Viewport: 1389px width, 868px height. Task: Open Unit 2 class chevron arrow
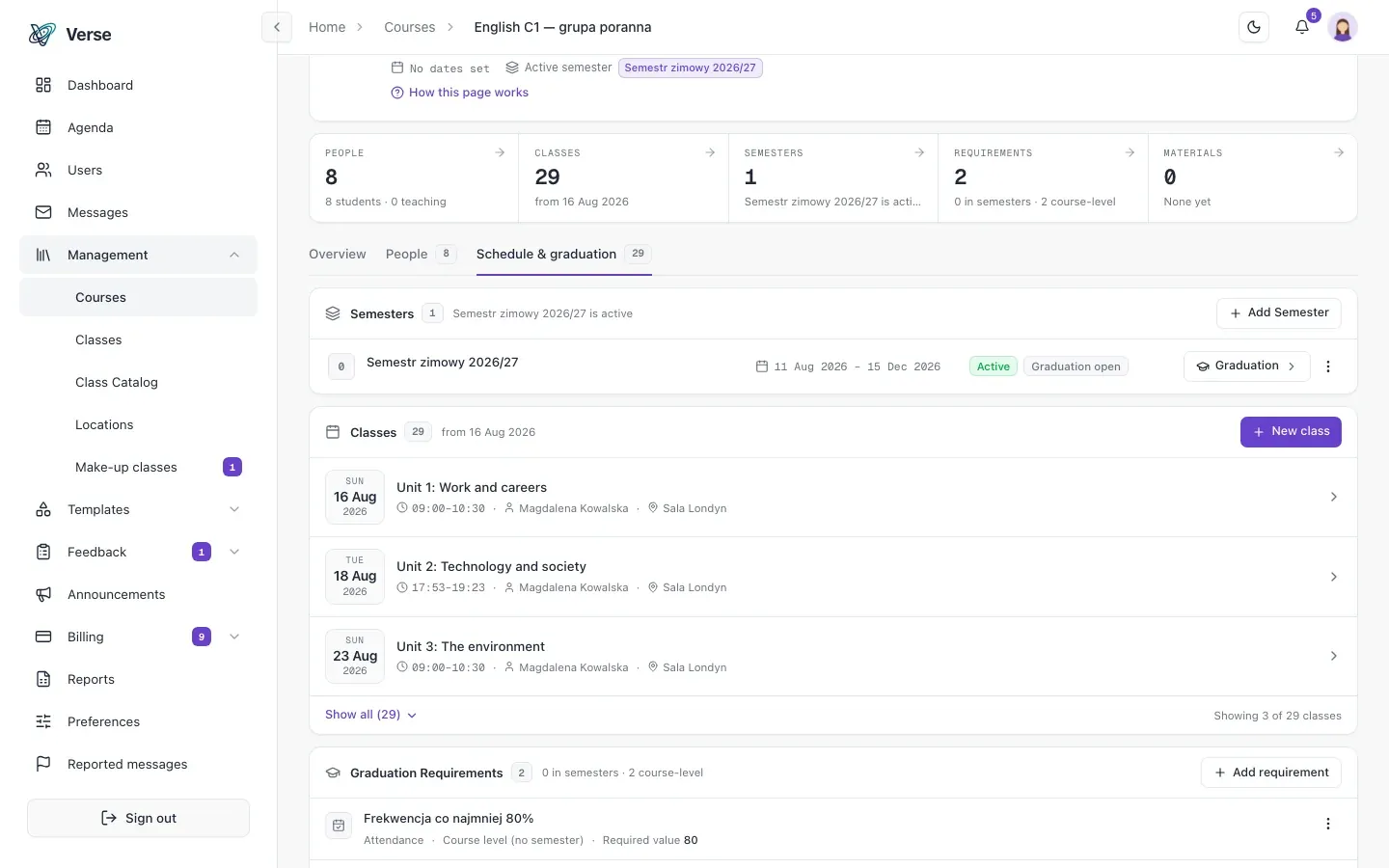click(1334, 577)
